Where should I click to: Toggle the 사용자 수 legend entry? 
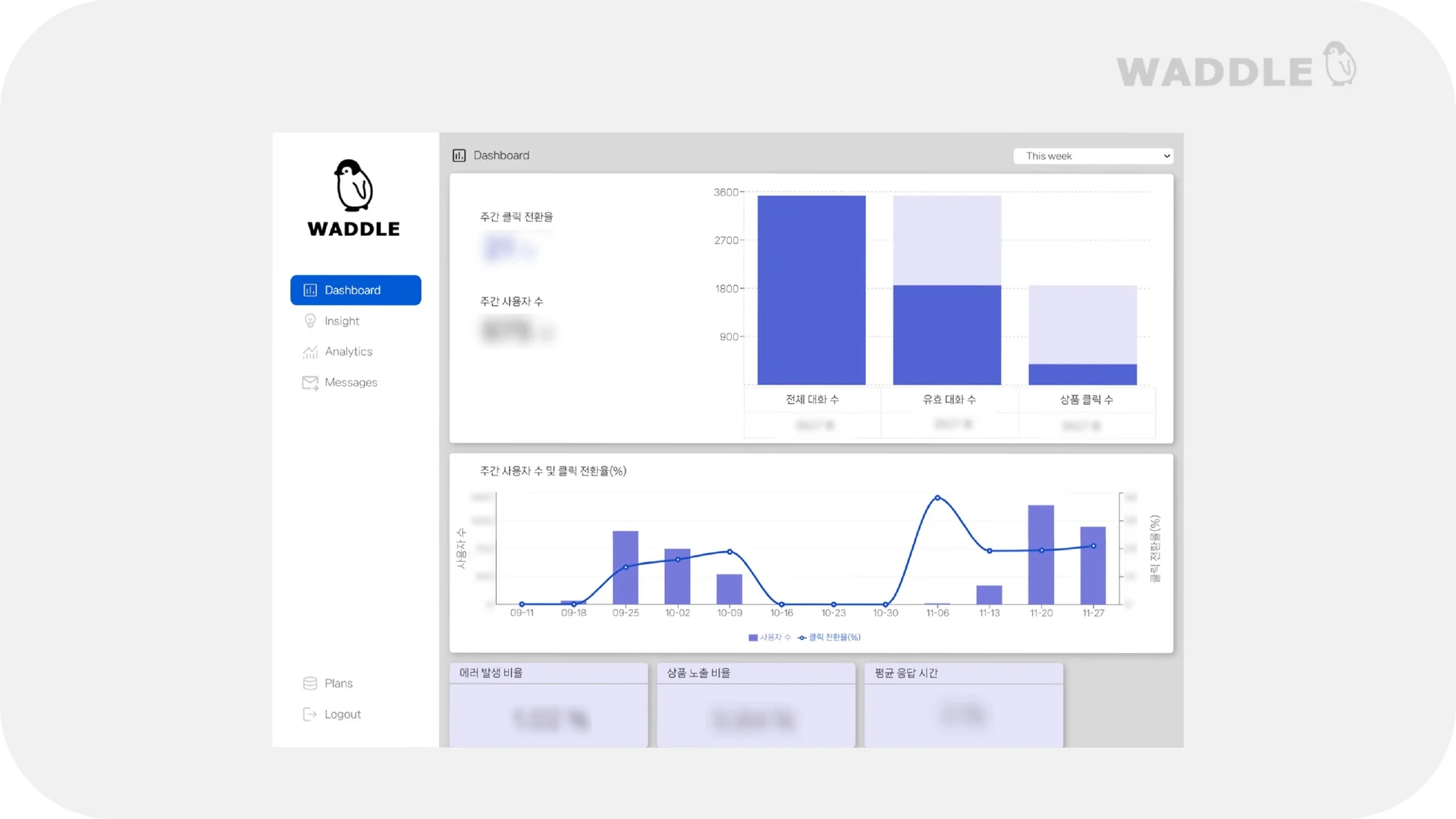(770, 638)
